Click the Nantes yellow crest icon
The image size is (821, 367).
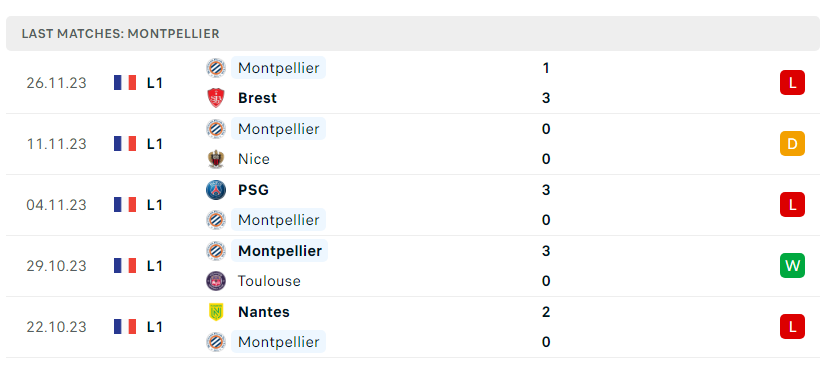coord(216,312)
